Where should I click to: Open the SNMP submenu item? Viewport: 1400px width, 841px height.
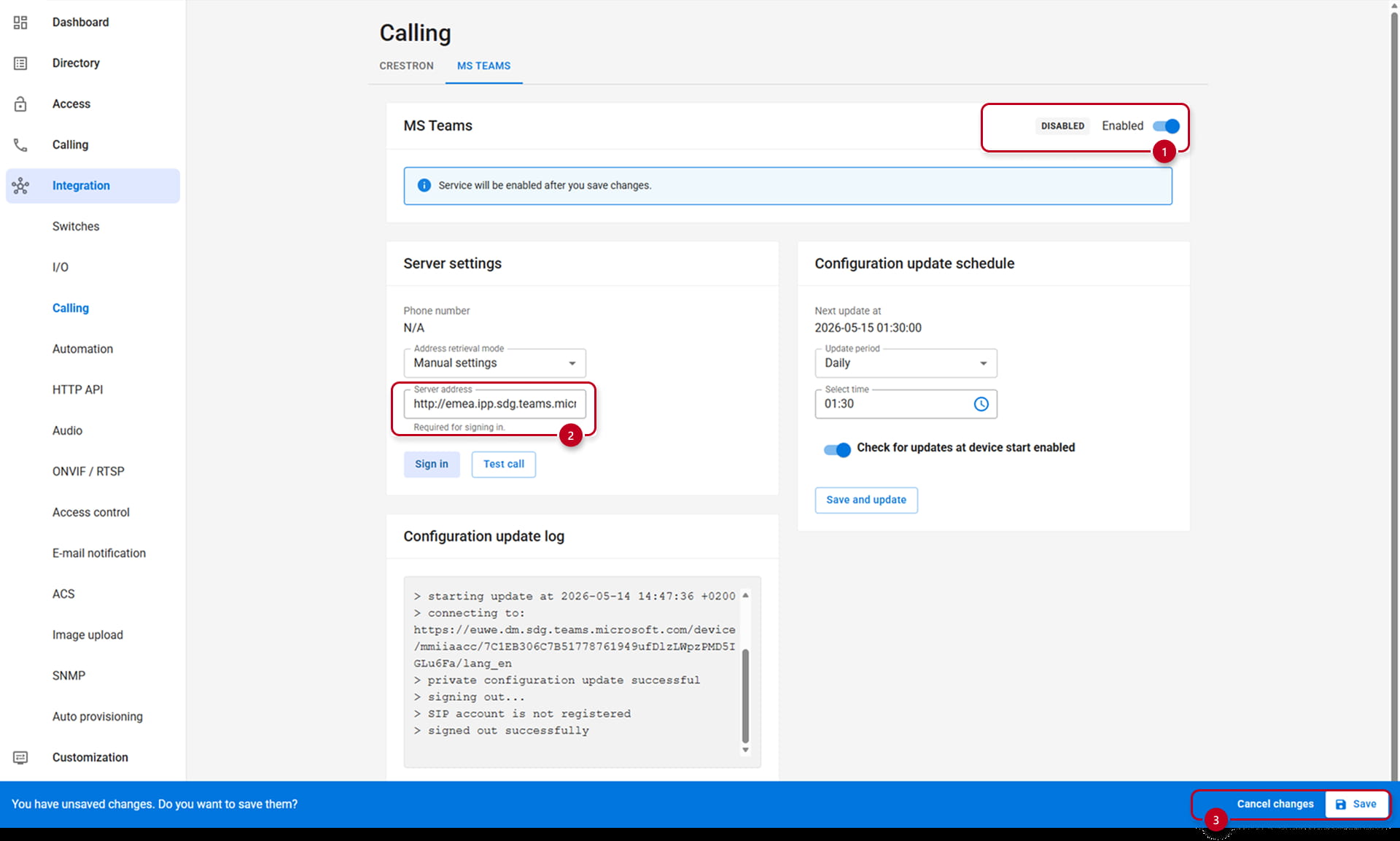coord(69,676)
